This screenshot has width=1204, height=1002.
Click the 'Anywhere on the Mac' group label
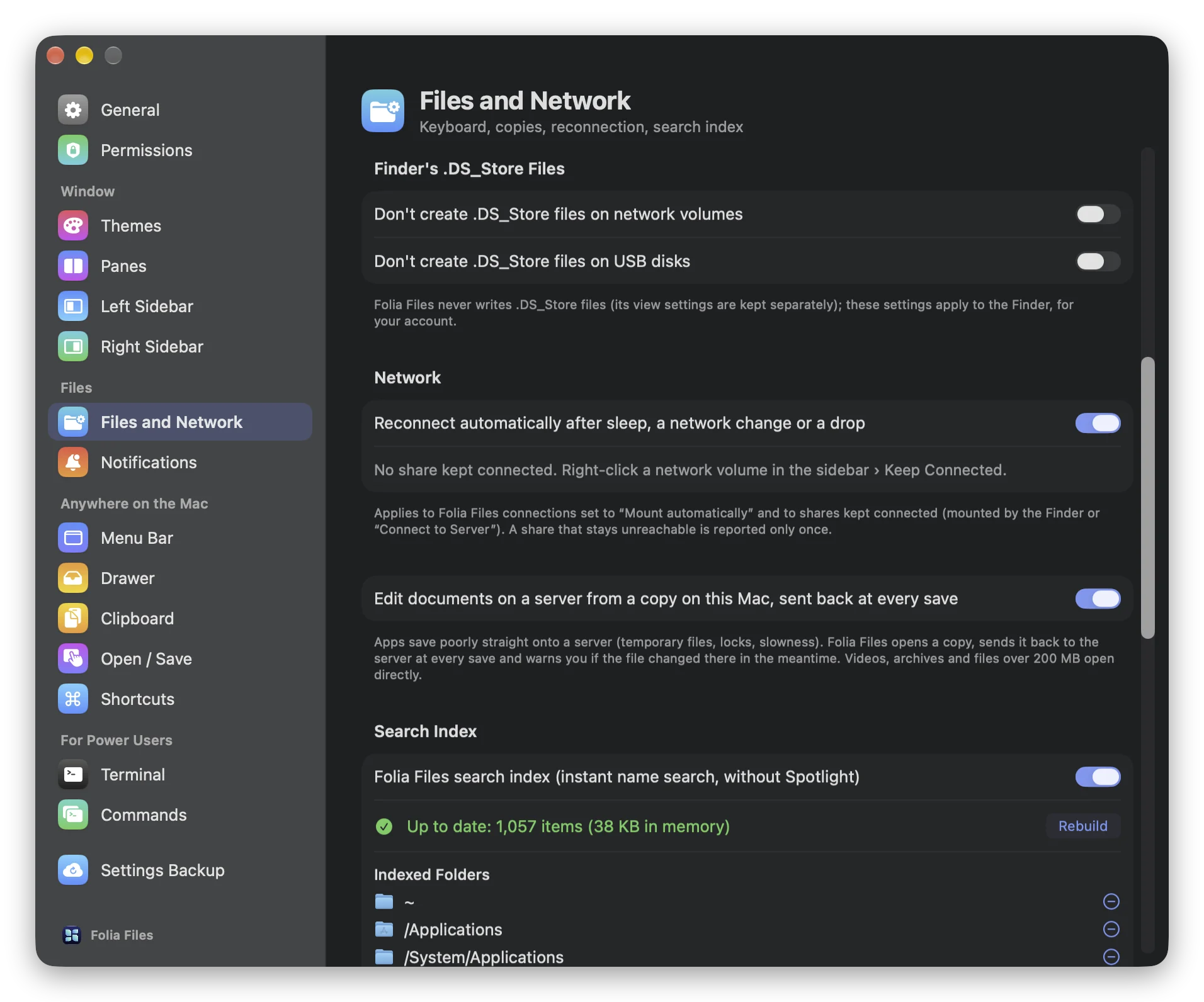[x=134, y=504]
